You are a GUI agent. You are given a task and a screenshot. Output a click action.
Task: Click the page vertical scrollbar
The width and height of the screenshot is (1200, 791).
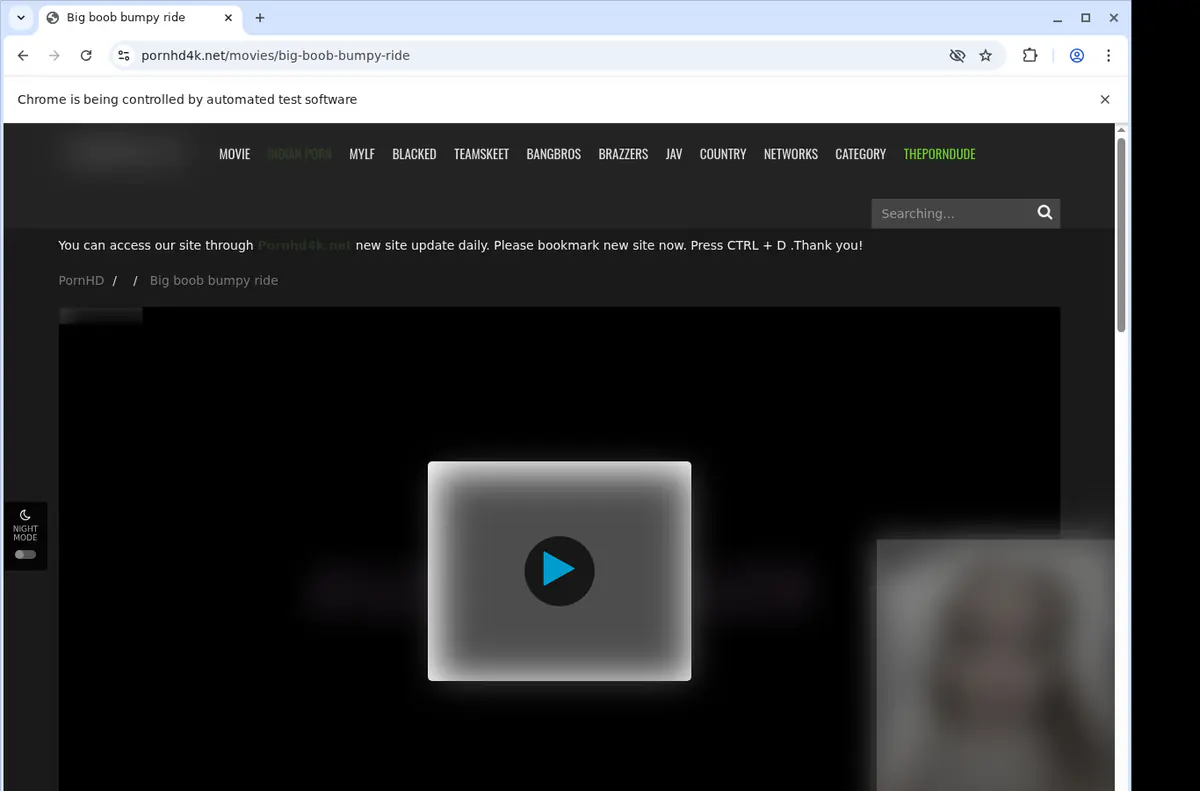pyautogui.click(x=1121, y=235)
